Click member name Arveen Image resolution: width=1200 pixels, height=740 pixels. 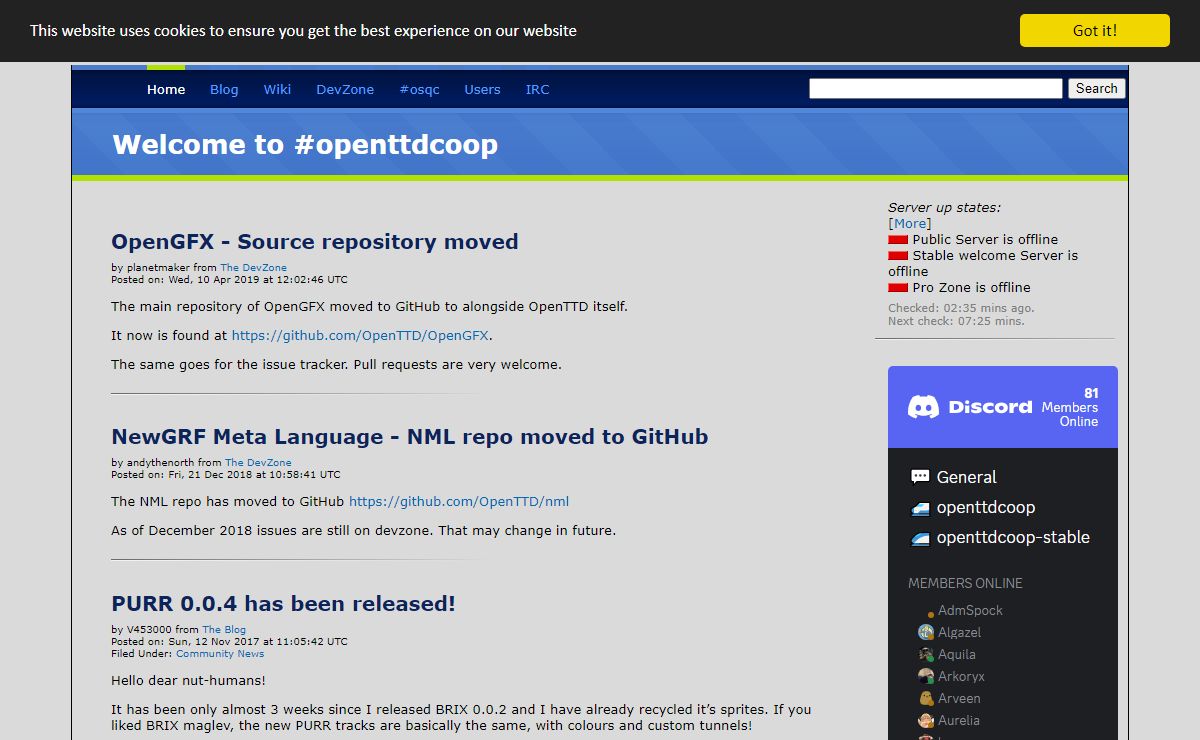[x=959, y=698]
